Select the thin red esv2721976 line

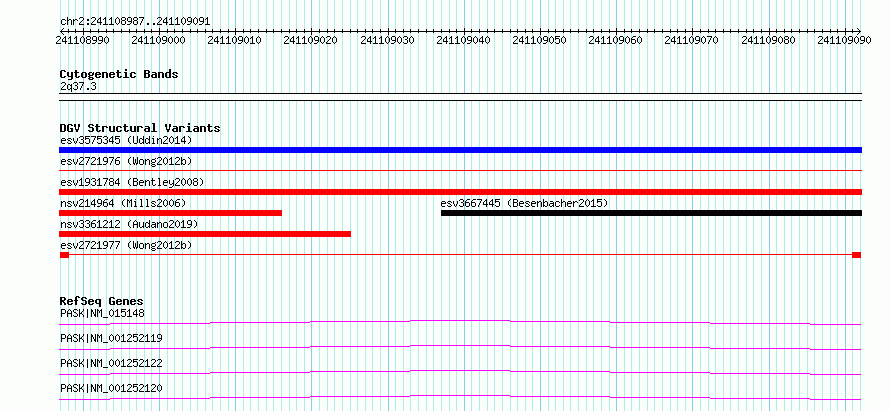tap(460, 170)
